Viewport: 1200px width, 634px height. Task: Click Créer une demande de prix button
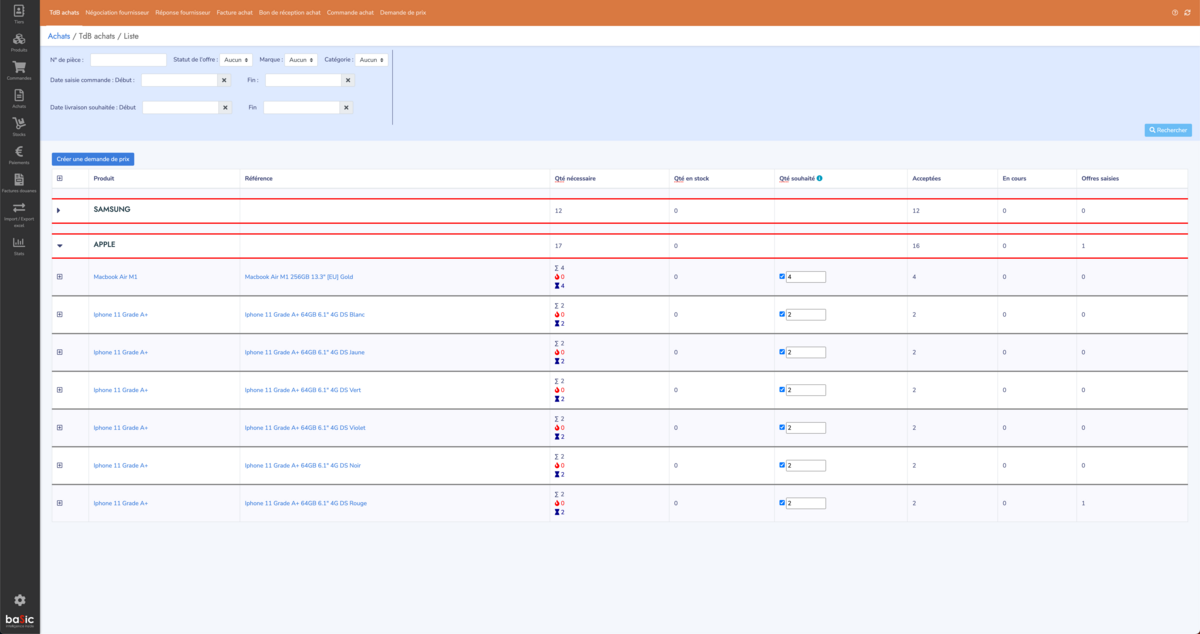93,159
